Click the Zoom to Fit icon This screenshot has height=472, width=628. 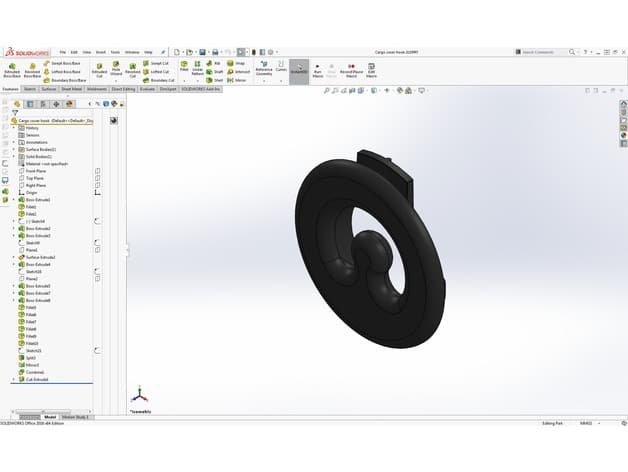326,91
